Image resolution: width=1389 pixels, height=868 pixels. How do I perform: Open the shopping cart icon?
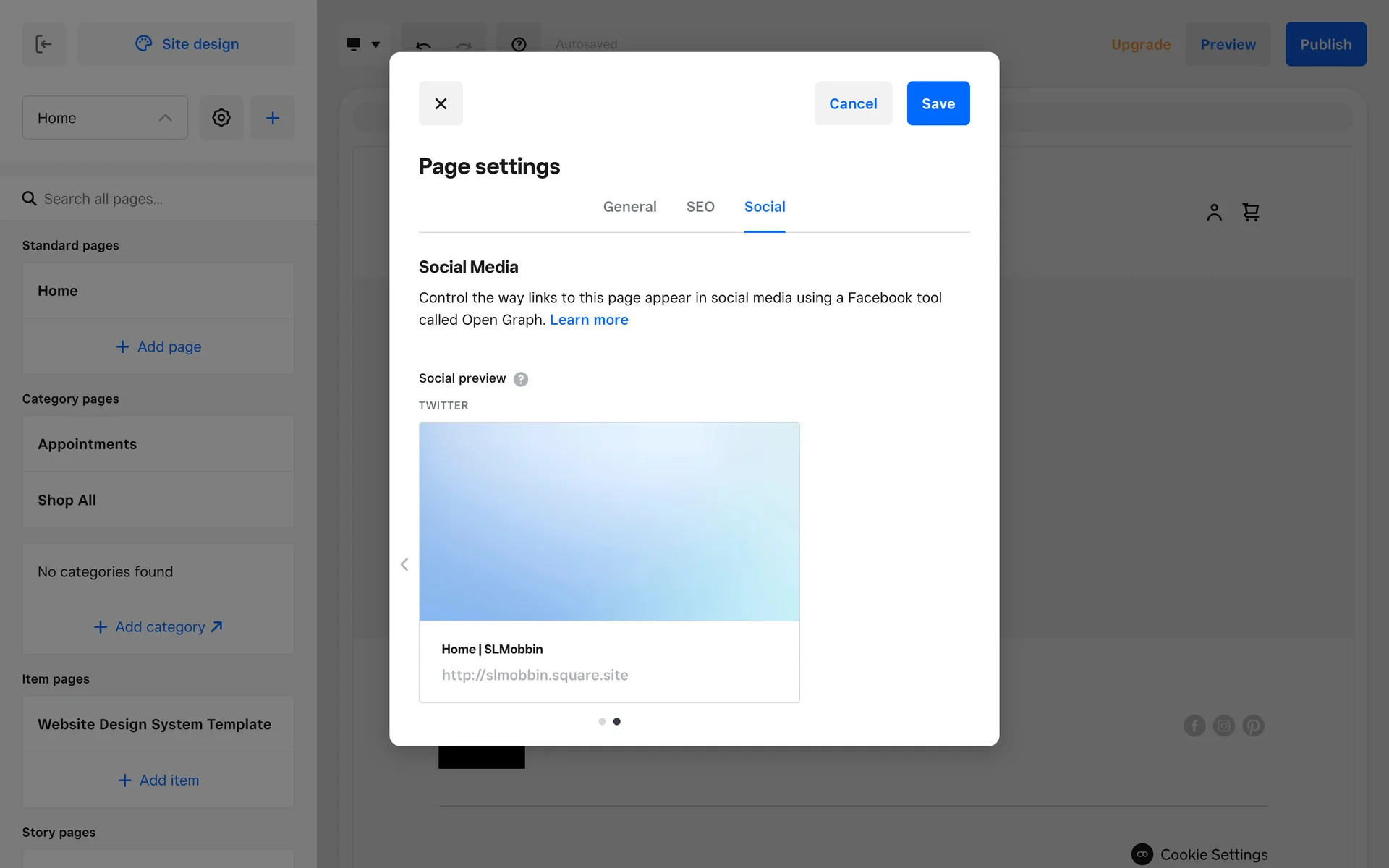tap(1251, 212)
